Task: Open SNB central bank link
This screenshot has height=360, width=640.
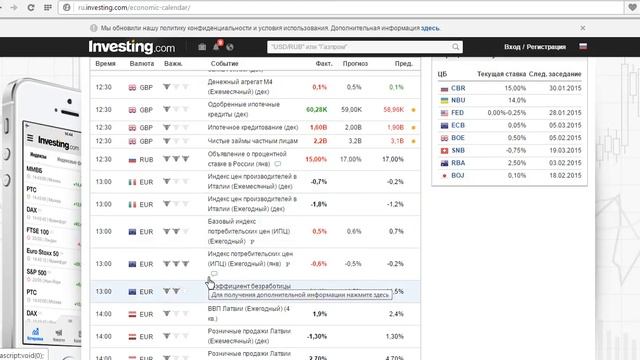Action: click(x=458, y=151)
